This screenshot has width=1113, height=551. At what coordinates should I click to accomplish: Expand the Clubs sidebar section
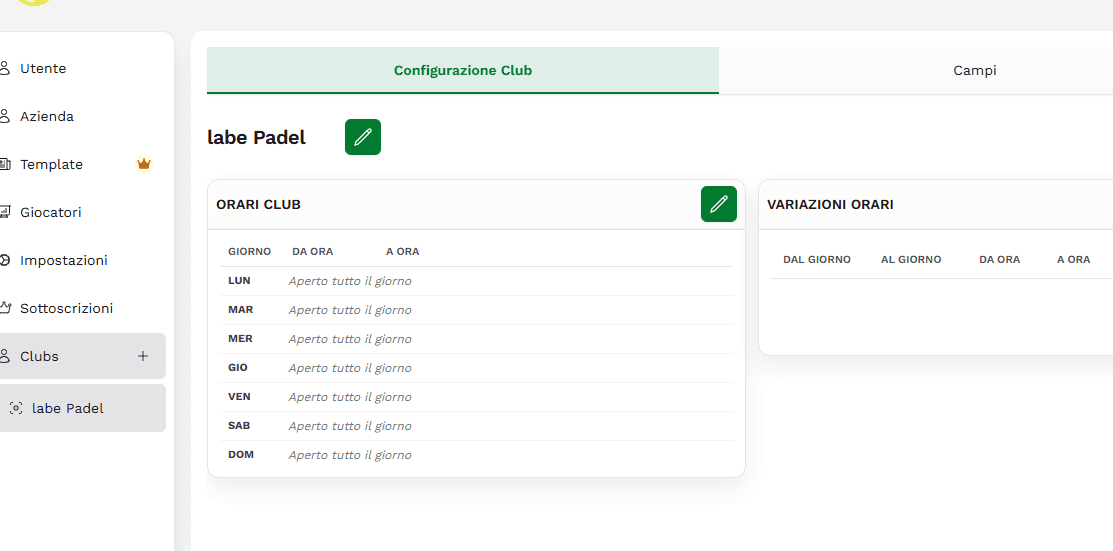(x=40, y=356)
